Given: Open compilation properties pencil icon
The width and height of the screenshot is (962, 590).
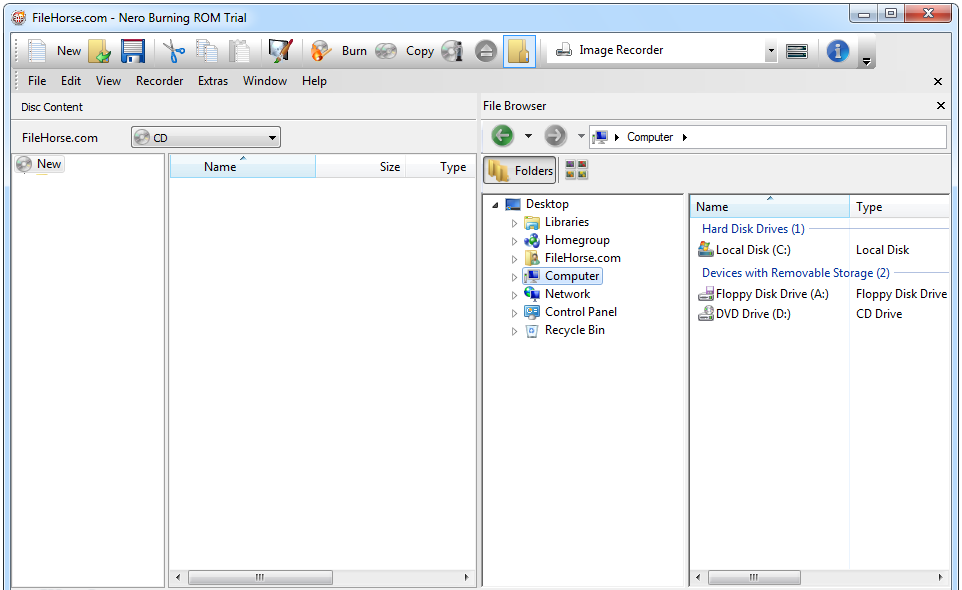Looking at the screenshot, I should 281,51.
